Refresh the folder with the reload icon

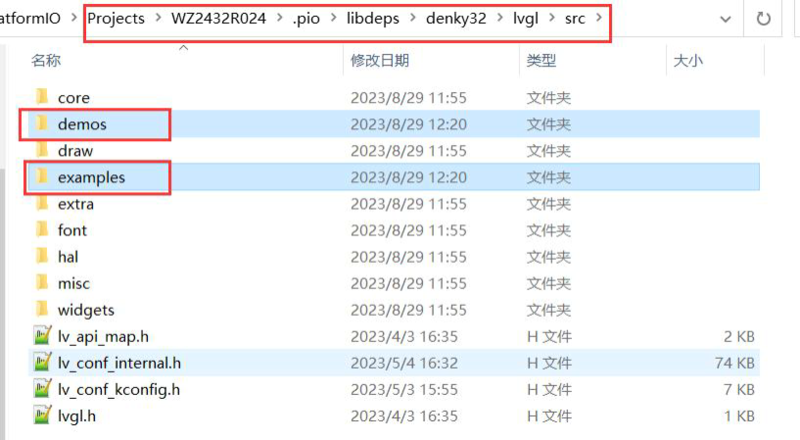click(763, 19)
